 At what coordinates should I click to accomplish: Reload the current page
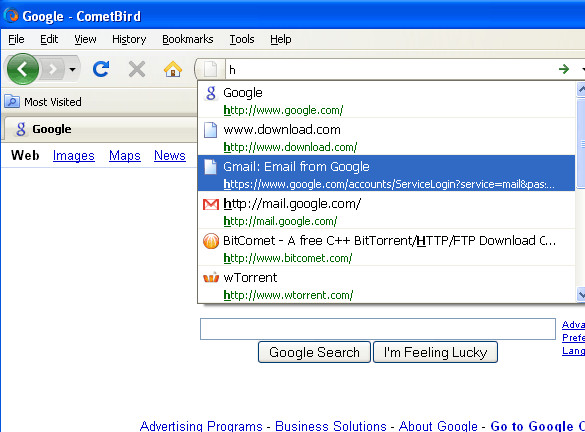(x=101, y=69)
